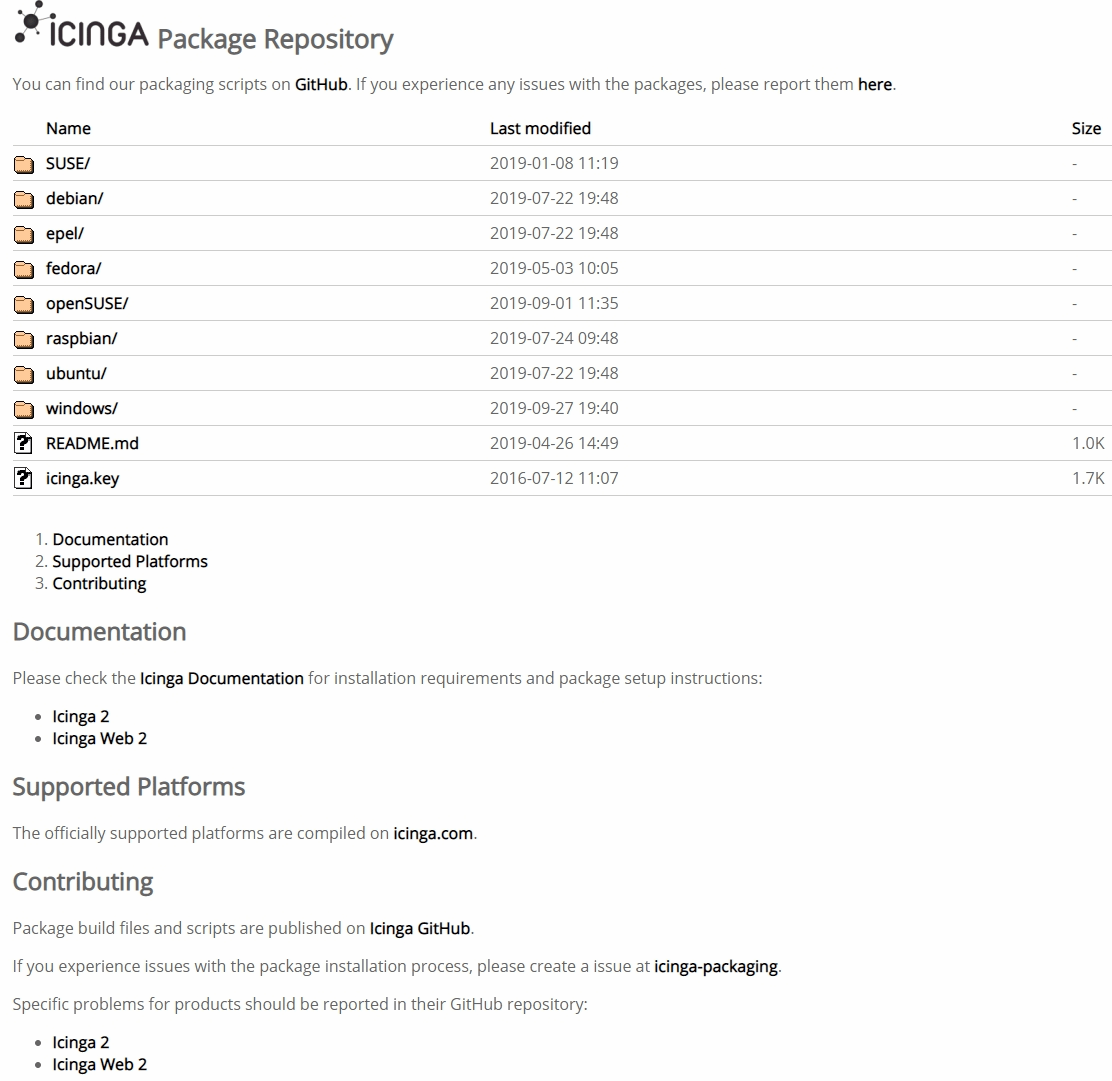Click the icinga.key file icon
The height and width of the screenshot is (1081, 1112).
tap(23, 478)
